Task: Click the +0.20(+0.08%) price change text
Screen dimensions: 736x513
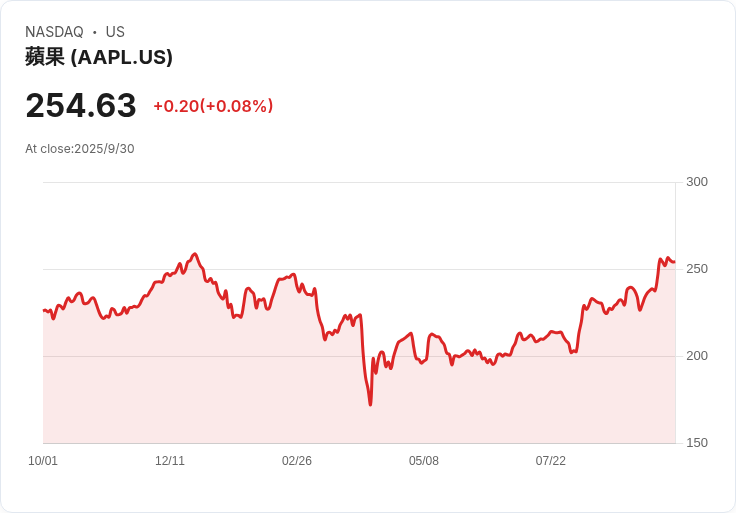Action: [213, 106]
